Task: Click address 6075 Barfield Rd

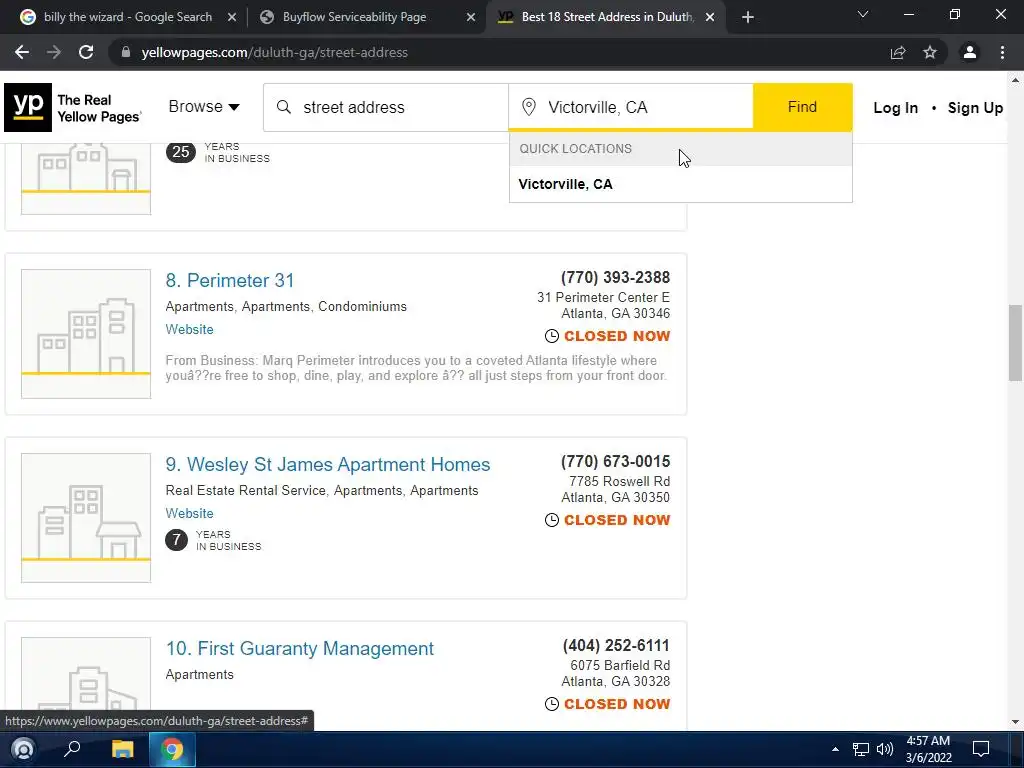Action: 620,666
